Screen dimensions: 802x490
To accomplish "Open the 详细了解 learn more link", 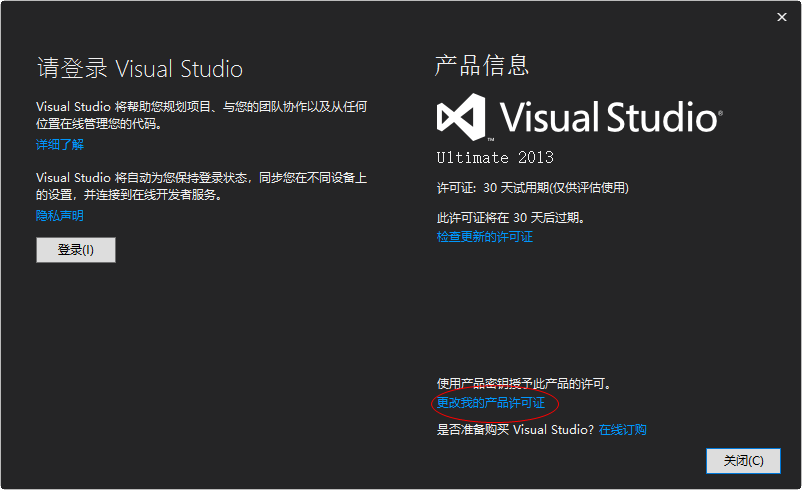I will coord(60,145).
